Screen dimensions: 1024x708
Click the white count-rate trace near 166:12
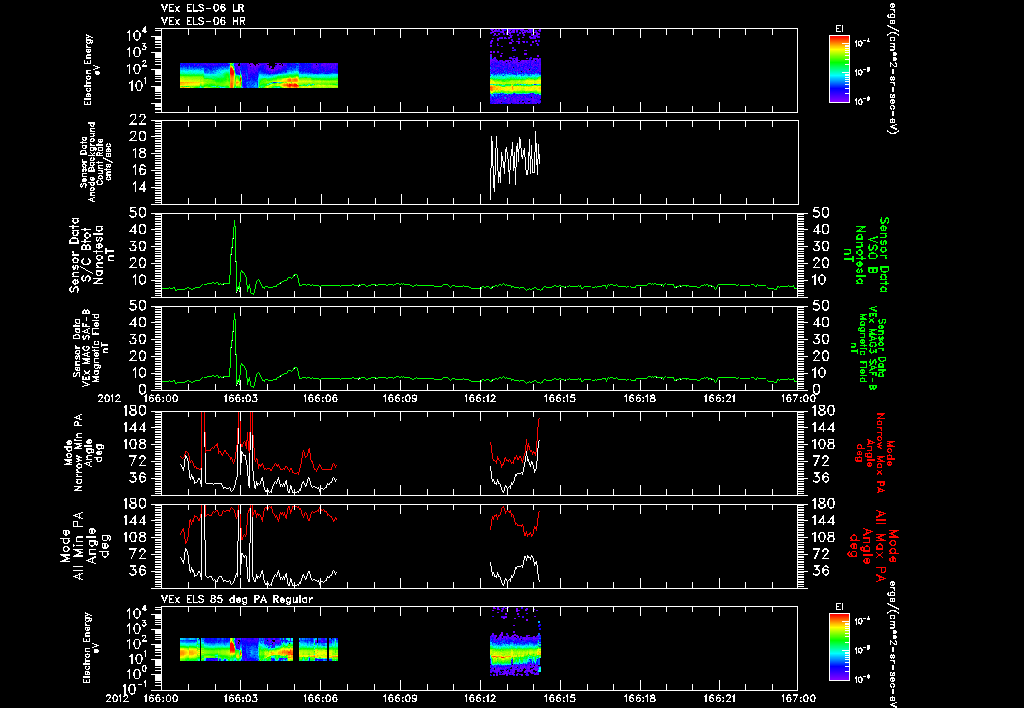click(515, 163)
